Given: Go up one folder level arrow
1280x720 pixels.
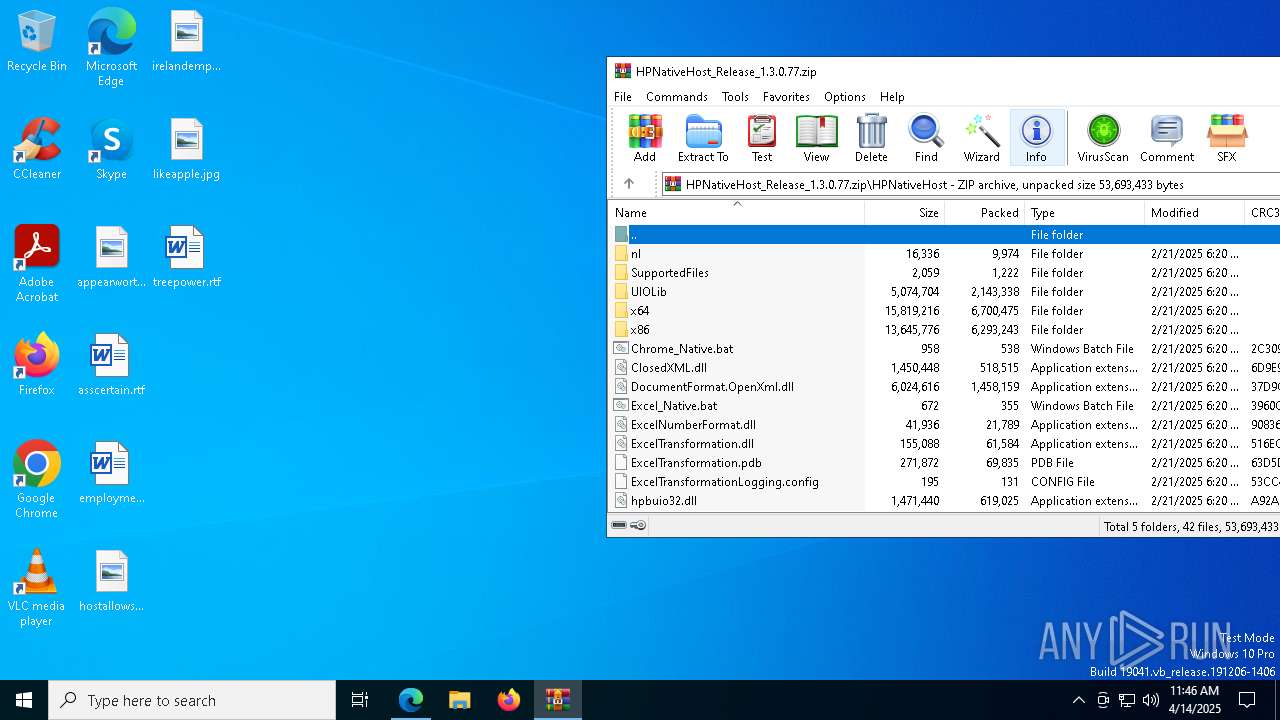Looking at the screenshot, I should pos(629,184).
